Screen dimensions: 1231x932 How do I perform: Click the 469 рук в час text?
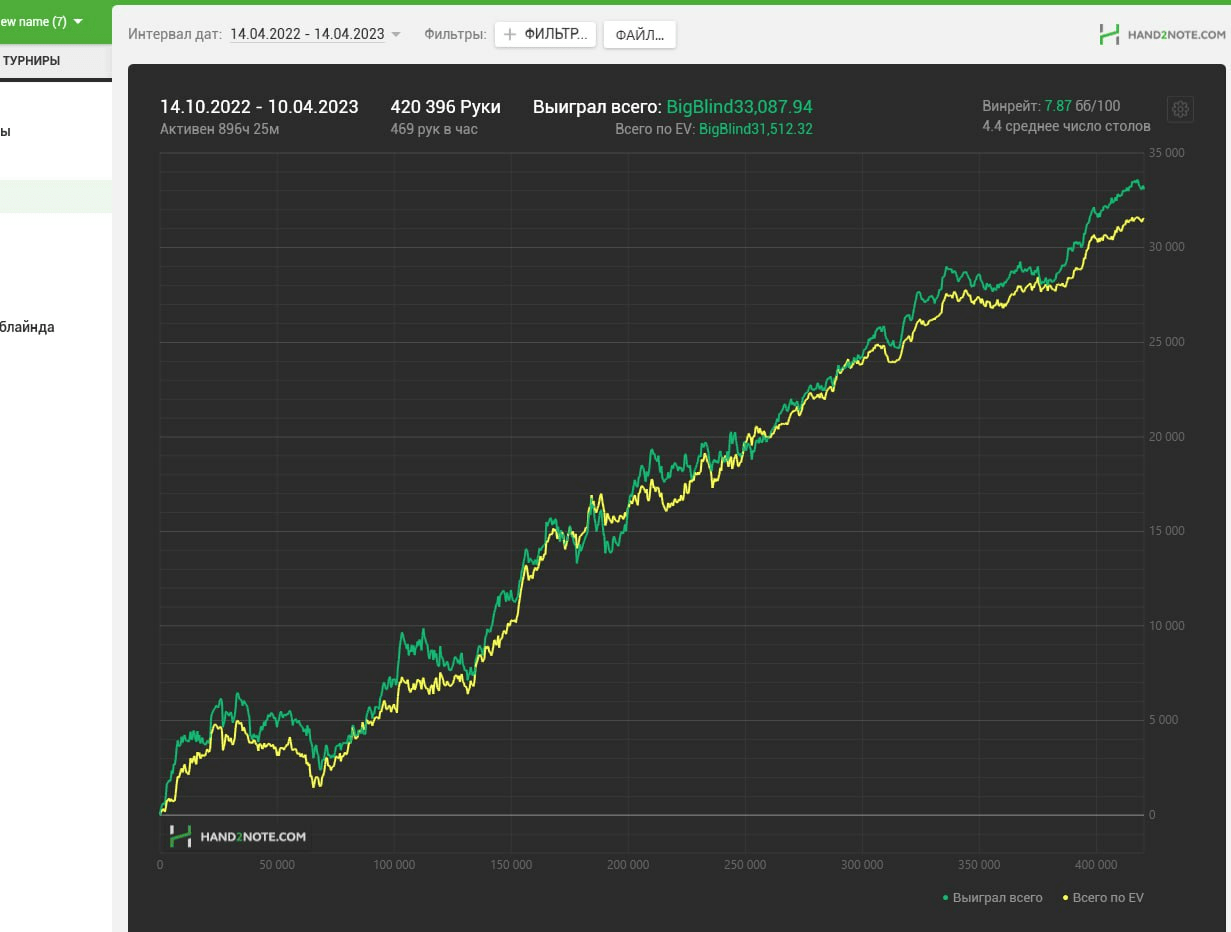[x=434, y=129]
